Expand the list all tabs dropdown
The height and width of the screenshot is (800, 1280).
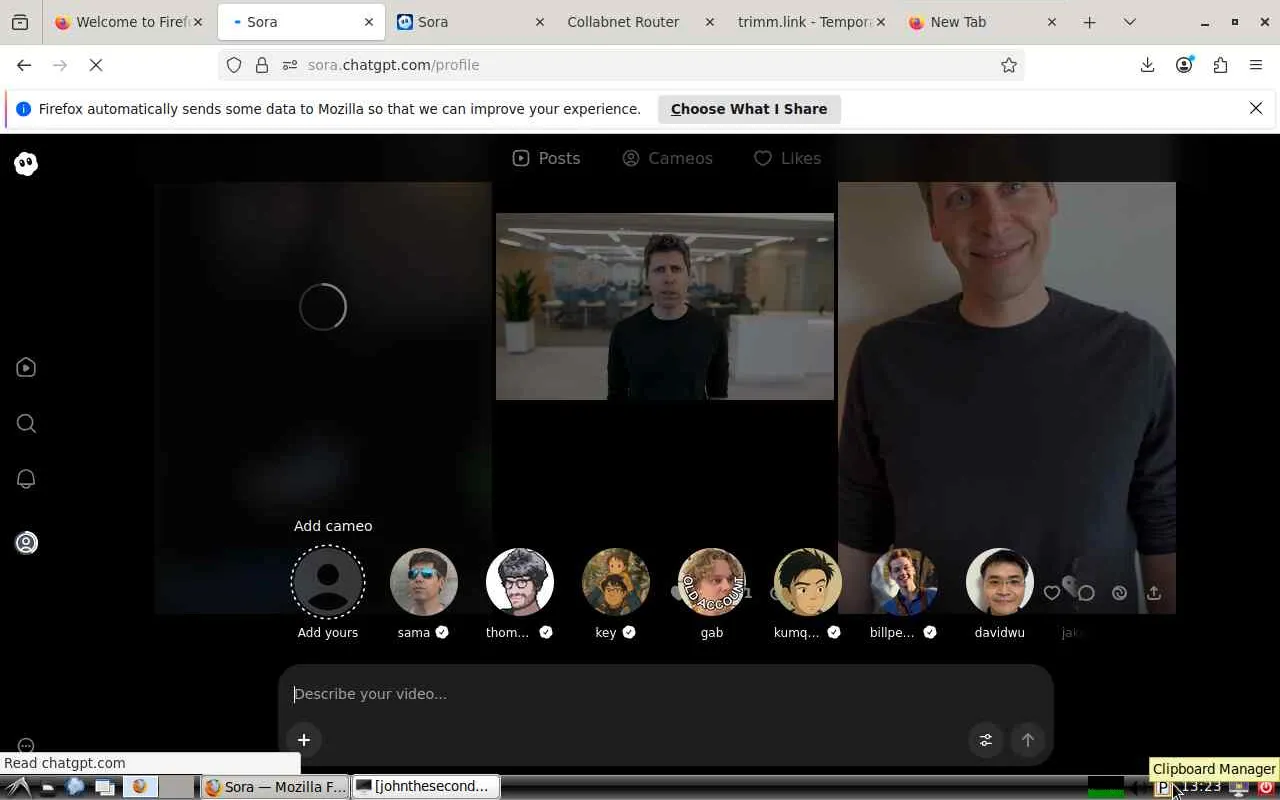coord(1130,22)
